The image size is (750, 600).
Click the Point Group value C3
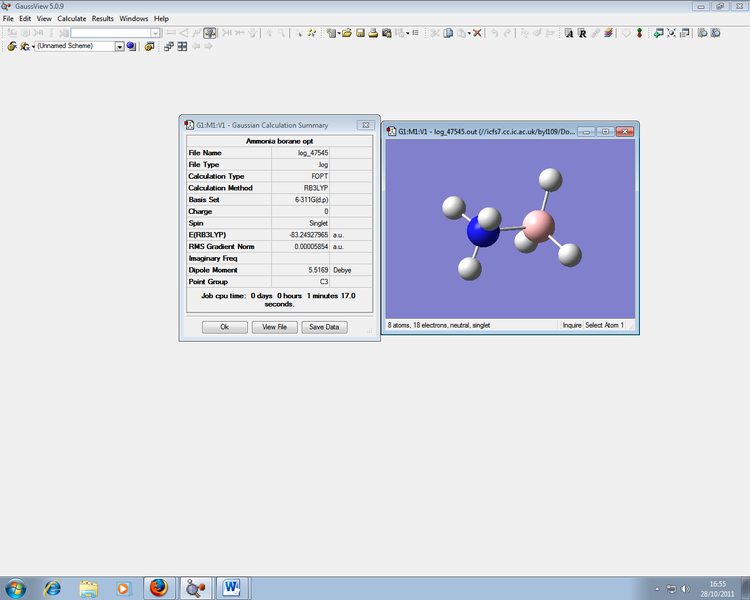(x=324, y=282)
